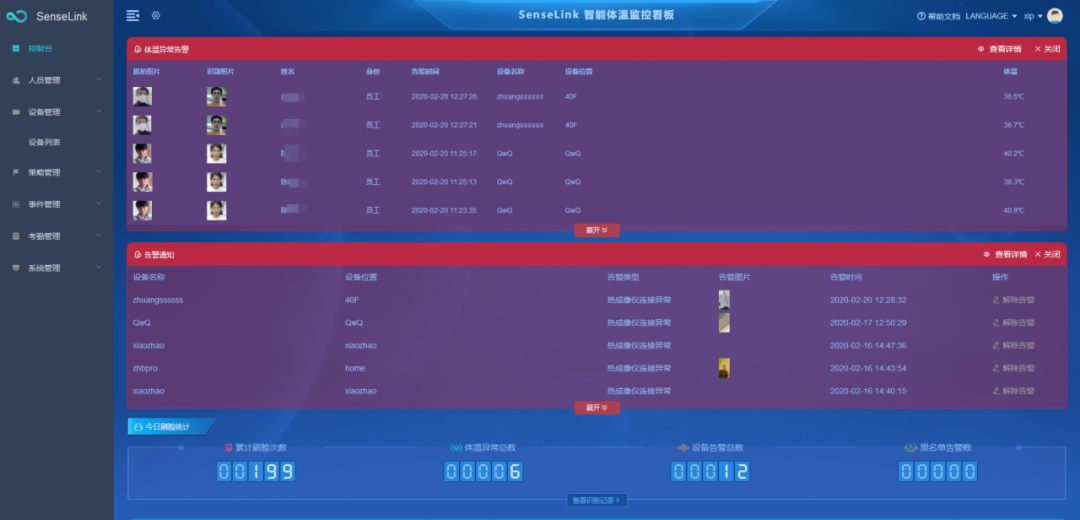Screen dimensions: 1080x520
Task: Select 策略管理 menu label
Action: (x=44, y=173)
